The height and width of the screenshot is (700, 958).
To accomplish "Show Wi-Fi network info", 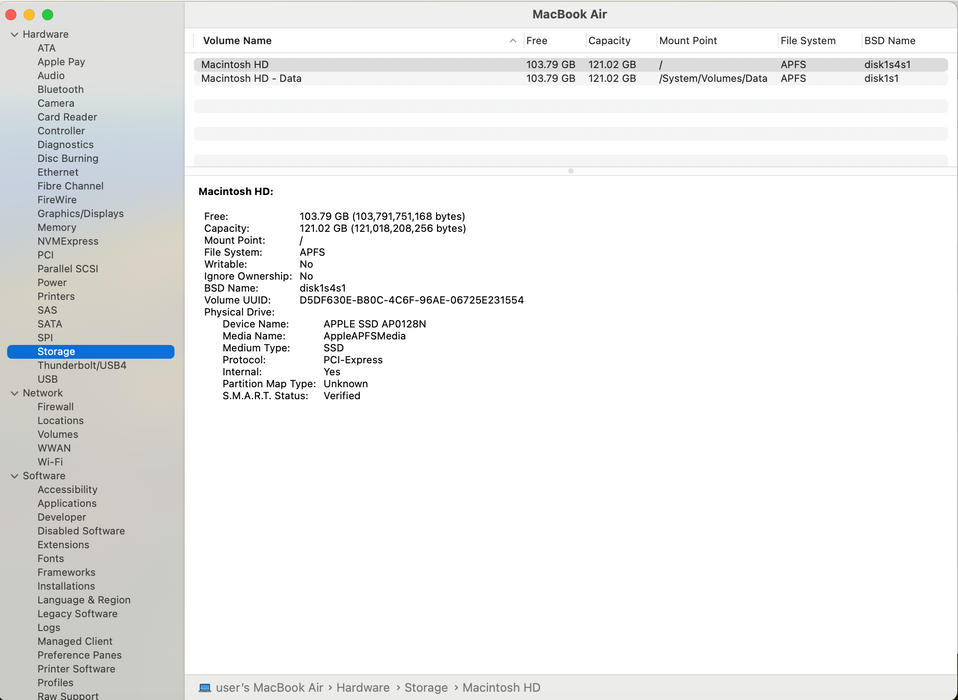I will [x=50, y=462].
